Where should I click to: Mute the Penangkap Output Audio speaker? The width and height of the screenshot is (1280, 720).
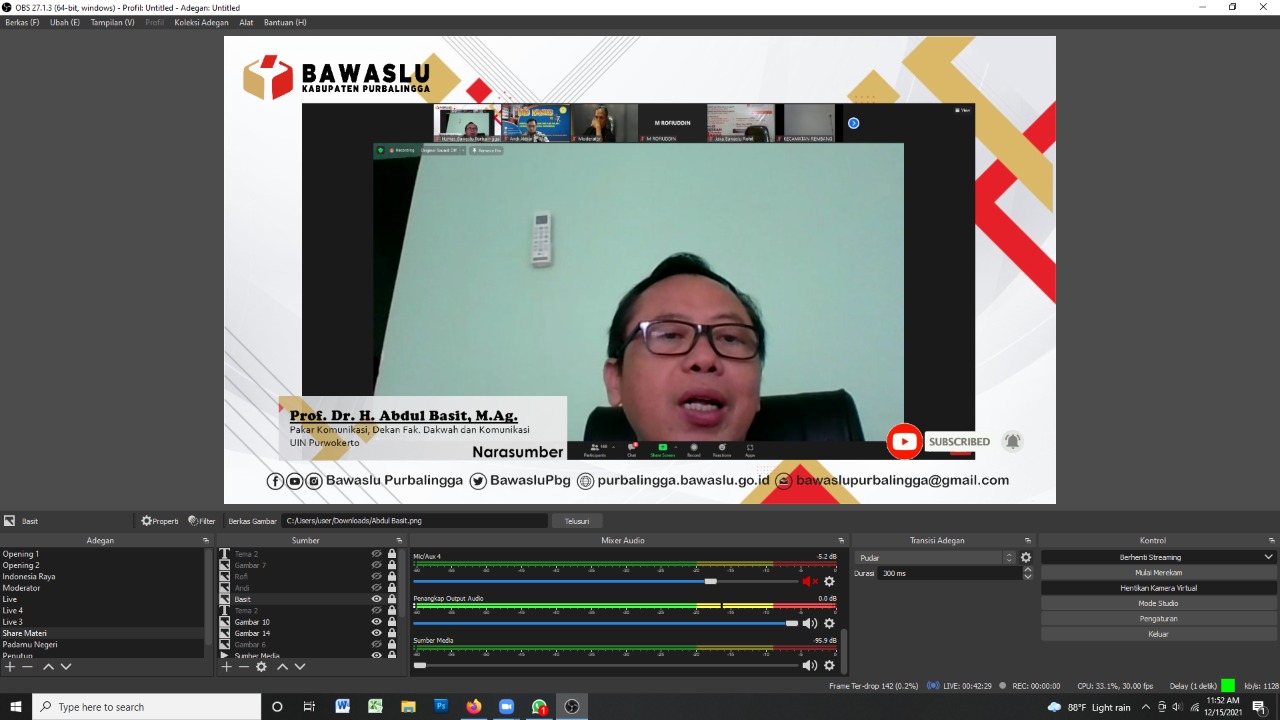809,623
